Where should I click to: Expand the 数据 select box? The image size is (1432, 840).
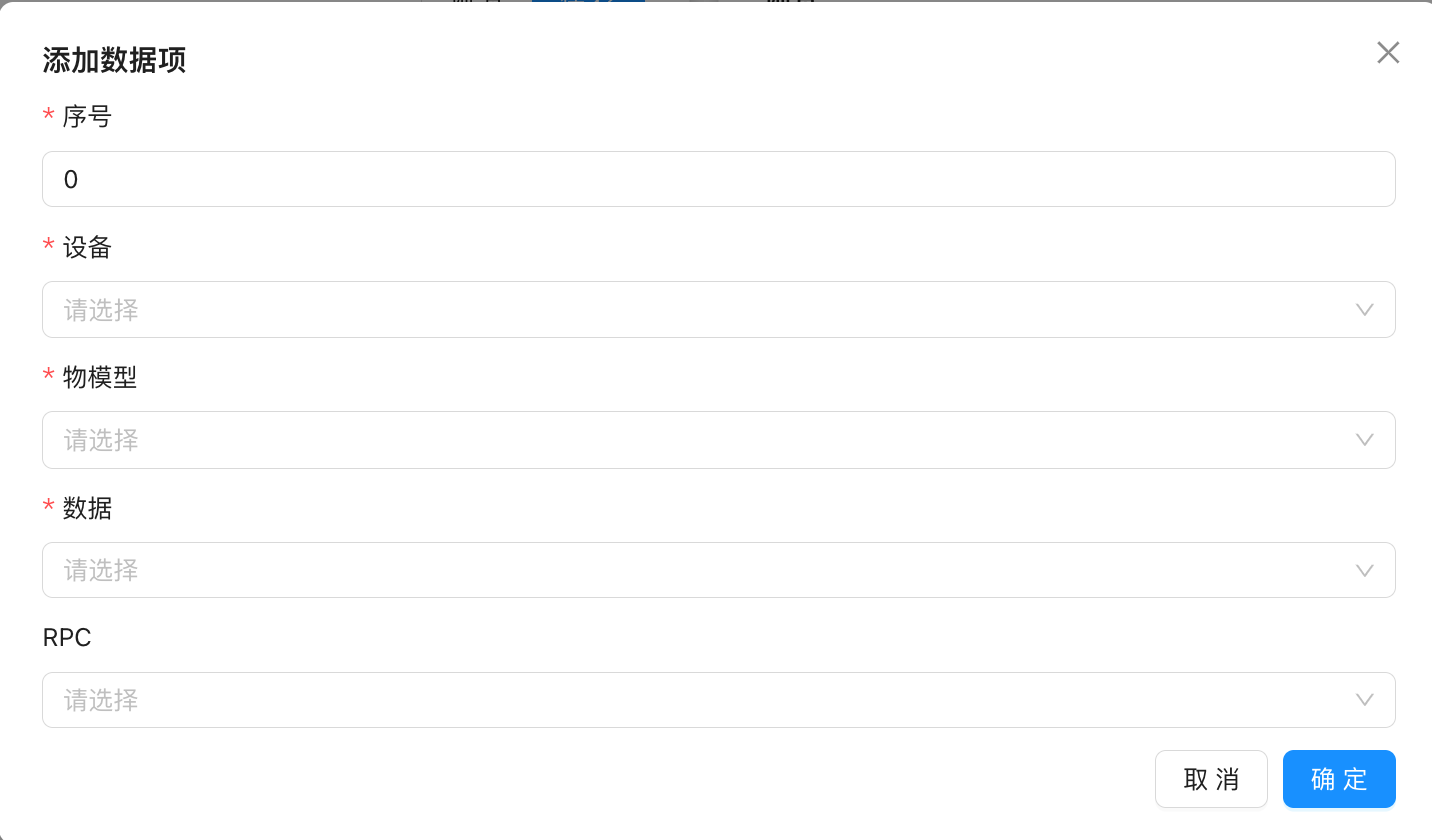(700, 570)
